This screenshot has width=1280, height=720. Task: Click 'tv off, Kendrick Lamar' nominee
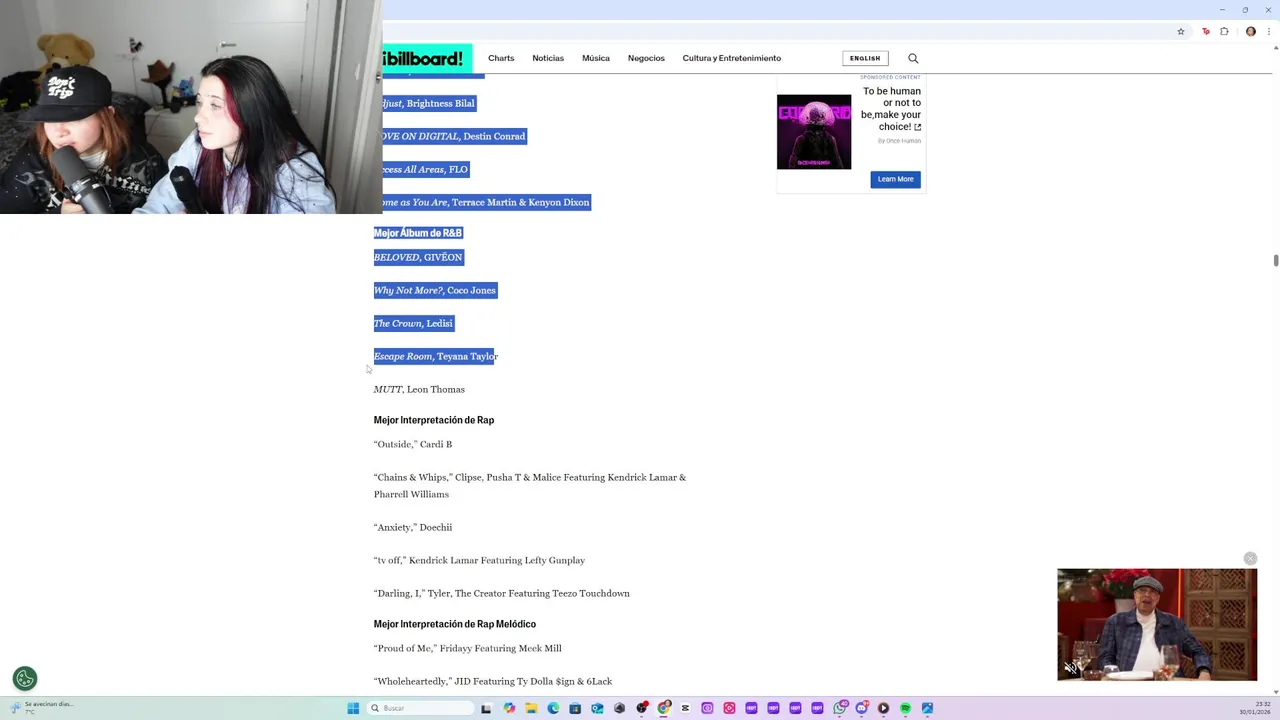point(479,560)
